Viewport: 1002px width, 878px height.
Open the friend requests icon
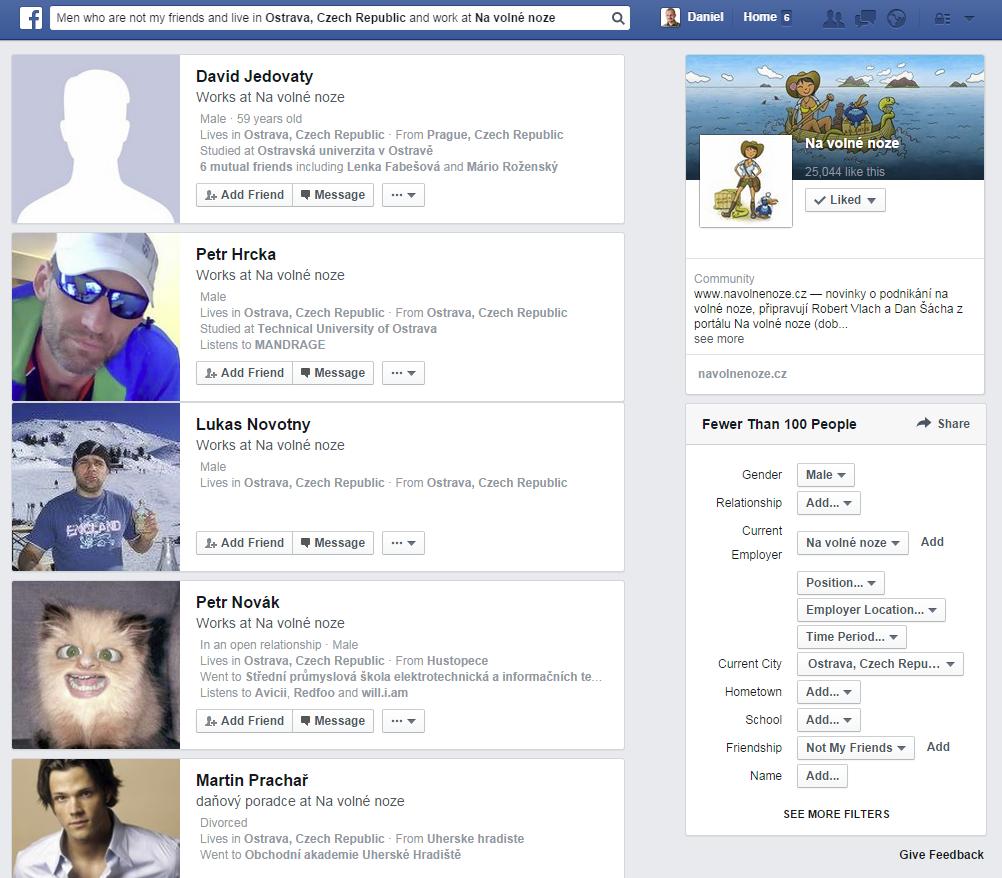(833, 18)
